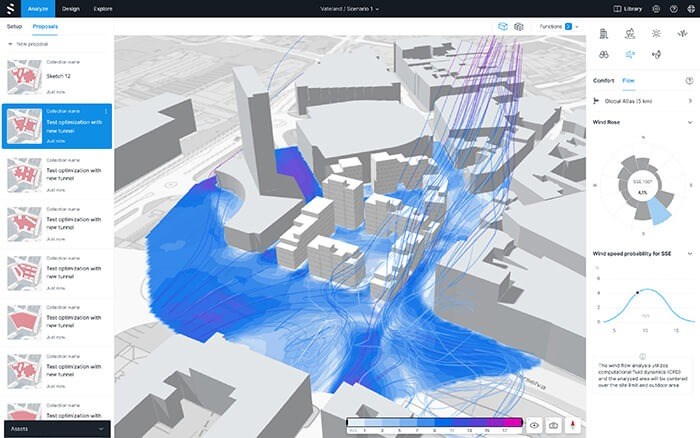This screenshot has width=700, height=438.
Task: Click the camera snapshot icon
Action: (x=553, y=425)
